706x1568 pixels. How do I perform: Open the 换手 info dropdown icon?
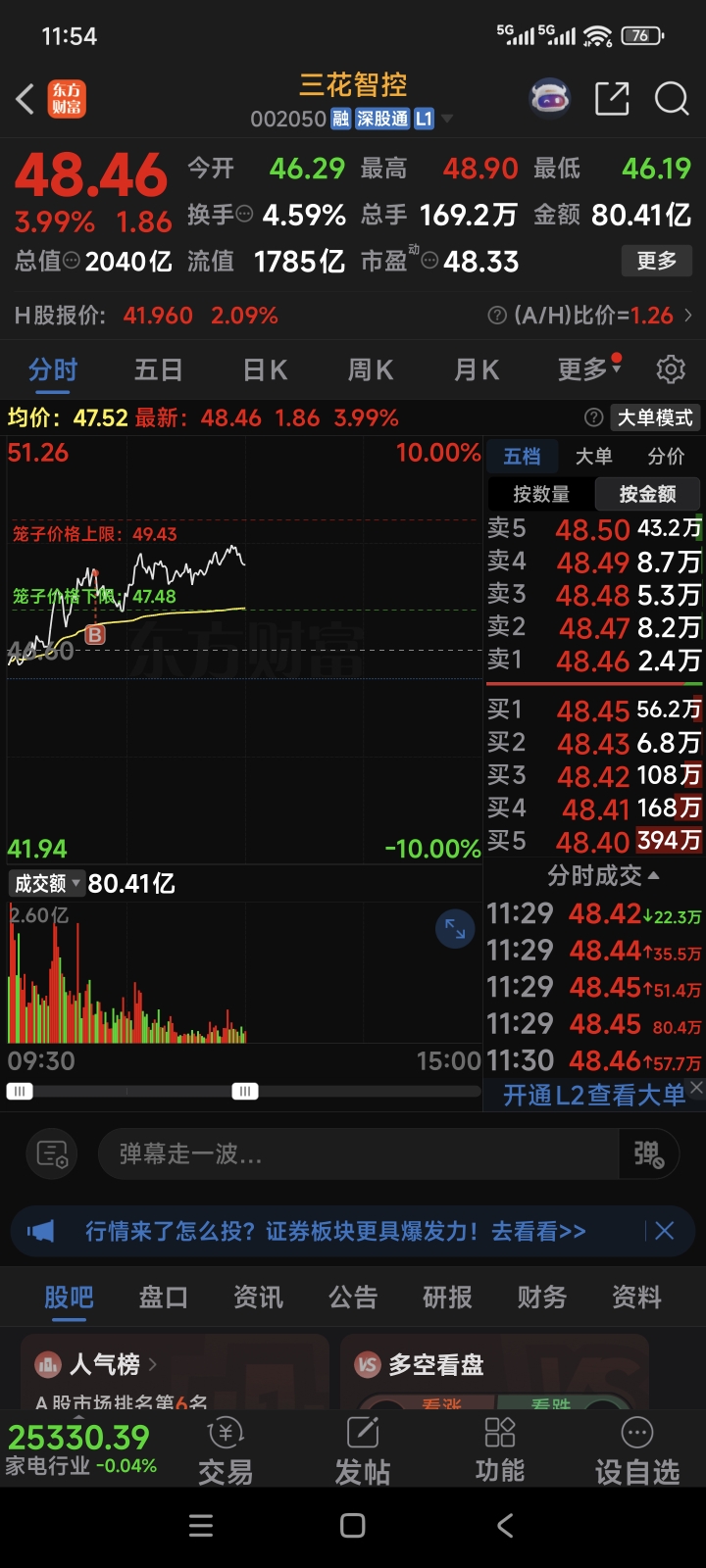pos(244,214)
